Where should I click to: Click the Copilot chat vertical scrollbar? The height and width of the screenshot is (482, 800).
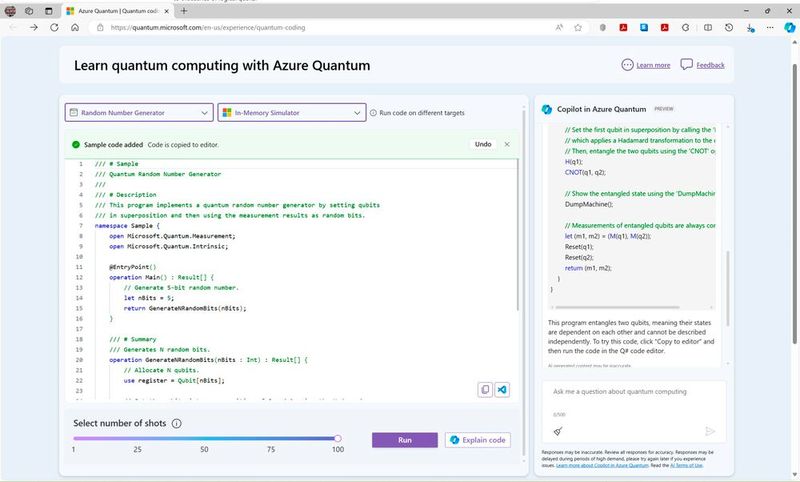click(x=728, y=288)
